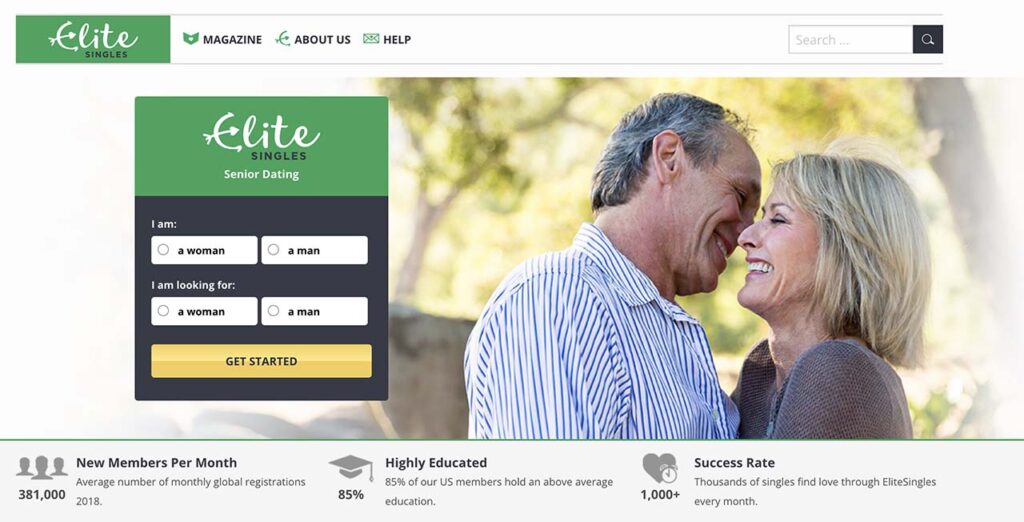This screenshot has height=522, width=1024.
Task: Click the heart with clock icon
Action: click(660, 468)
